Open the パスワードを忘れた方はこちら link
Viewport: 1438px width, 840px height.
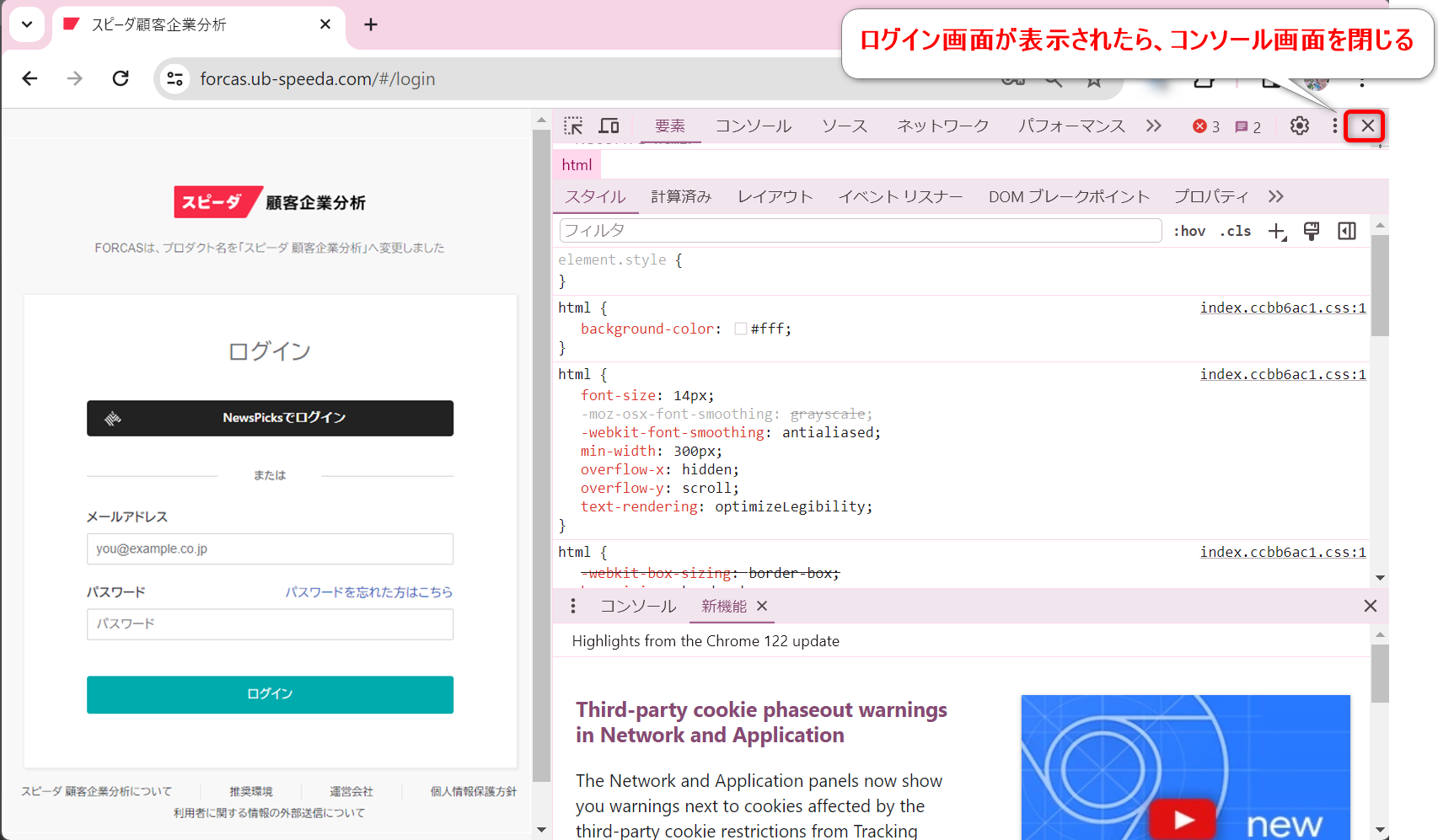pos(368,592)
